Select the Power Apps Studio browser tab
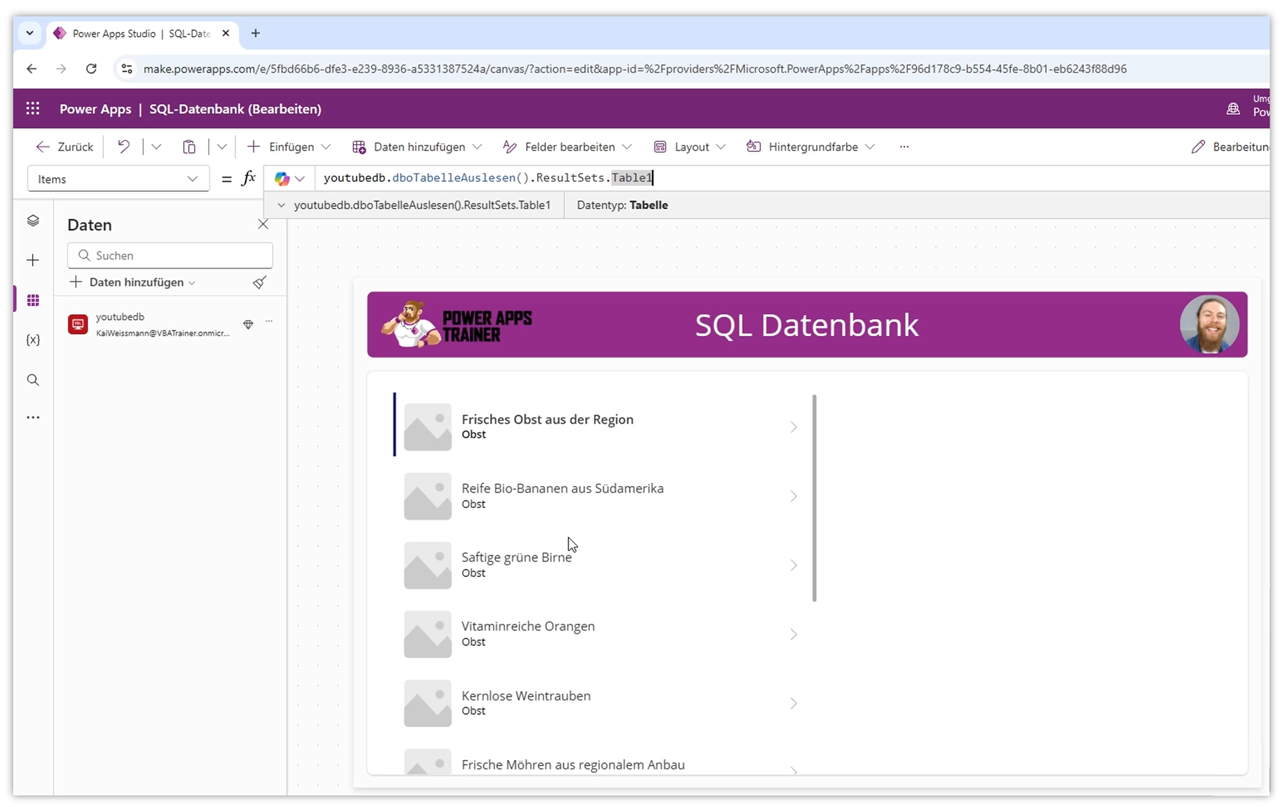 pos(142,33)
